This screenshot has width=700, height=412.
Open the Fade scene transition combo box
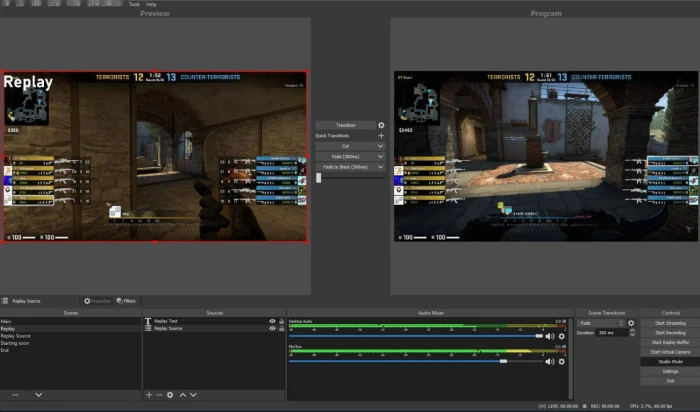point(601,323)
